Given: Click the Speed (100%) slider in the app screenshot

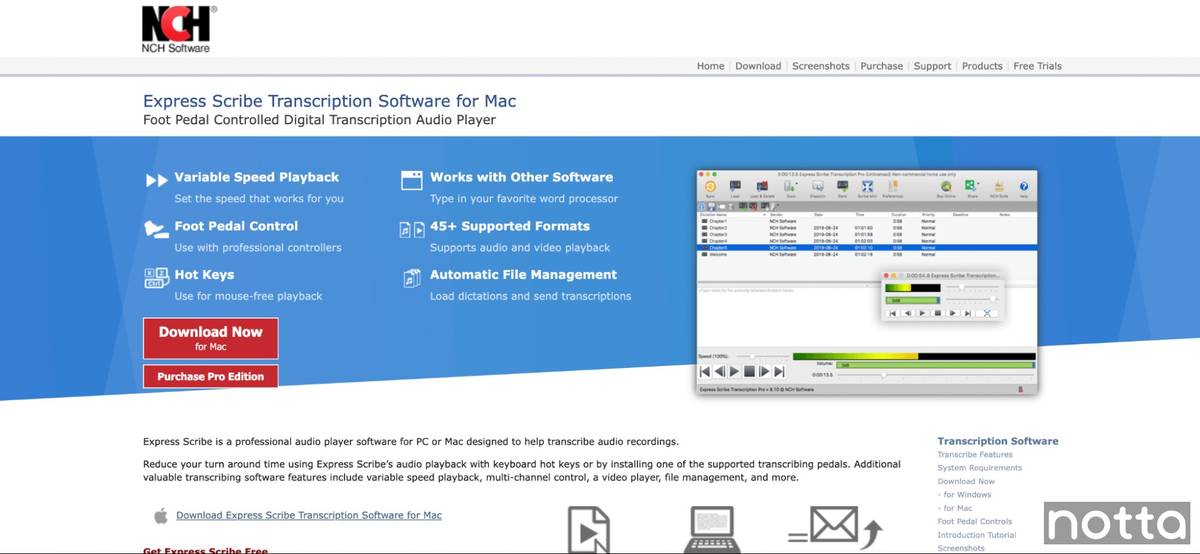Looking at the screenshot, I should [x=762, y=356].
